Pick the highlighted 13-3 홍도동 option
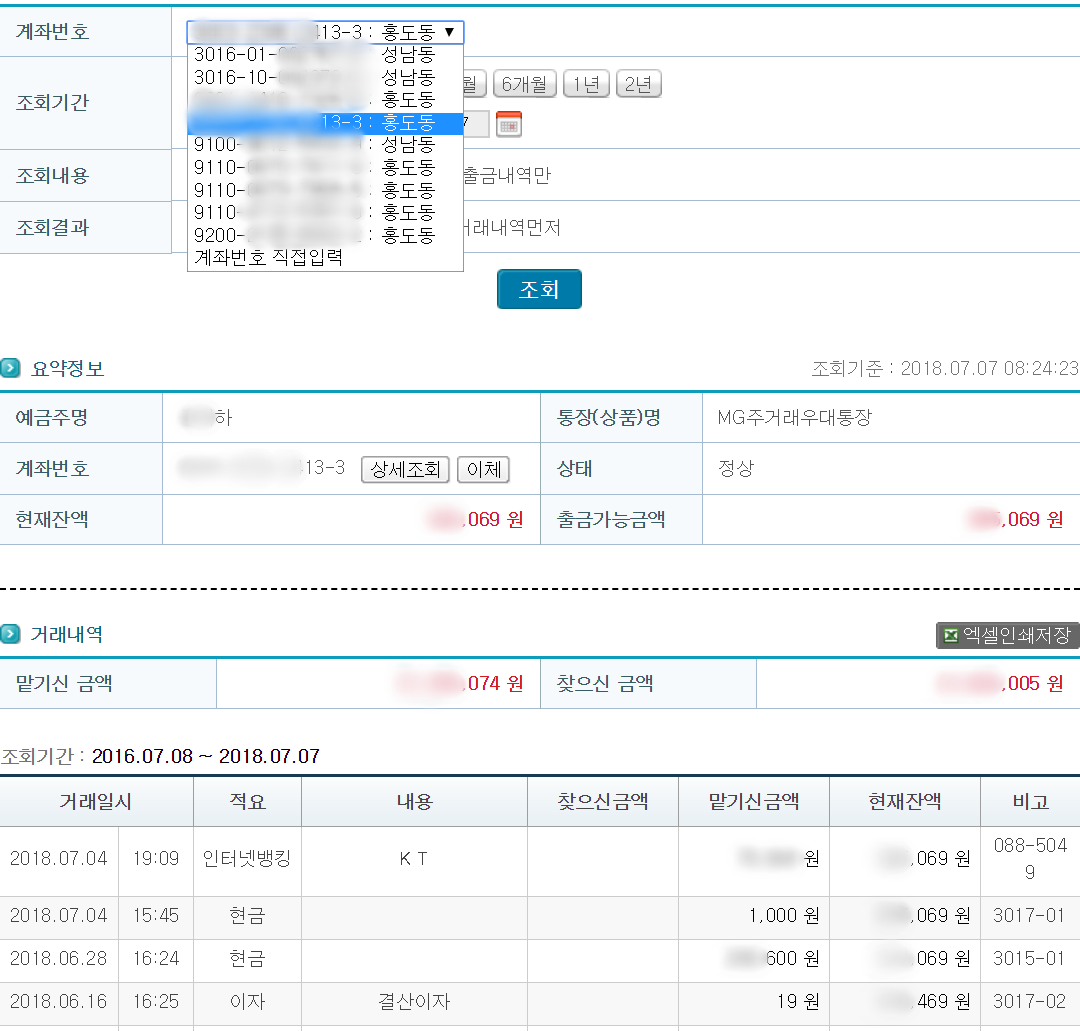The width and height of the screenshot is (1080, 1031). (x=325, y=123)
